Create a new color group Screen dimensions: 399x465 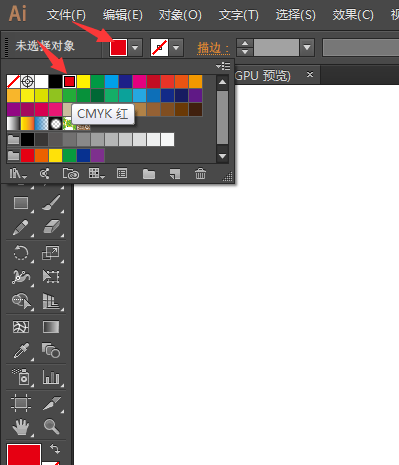[x=149, y=174]
